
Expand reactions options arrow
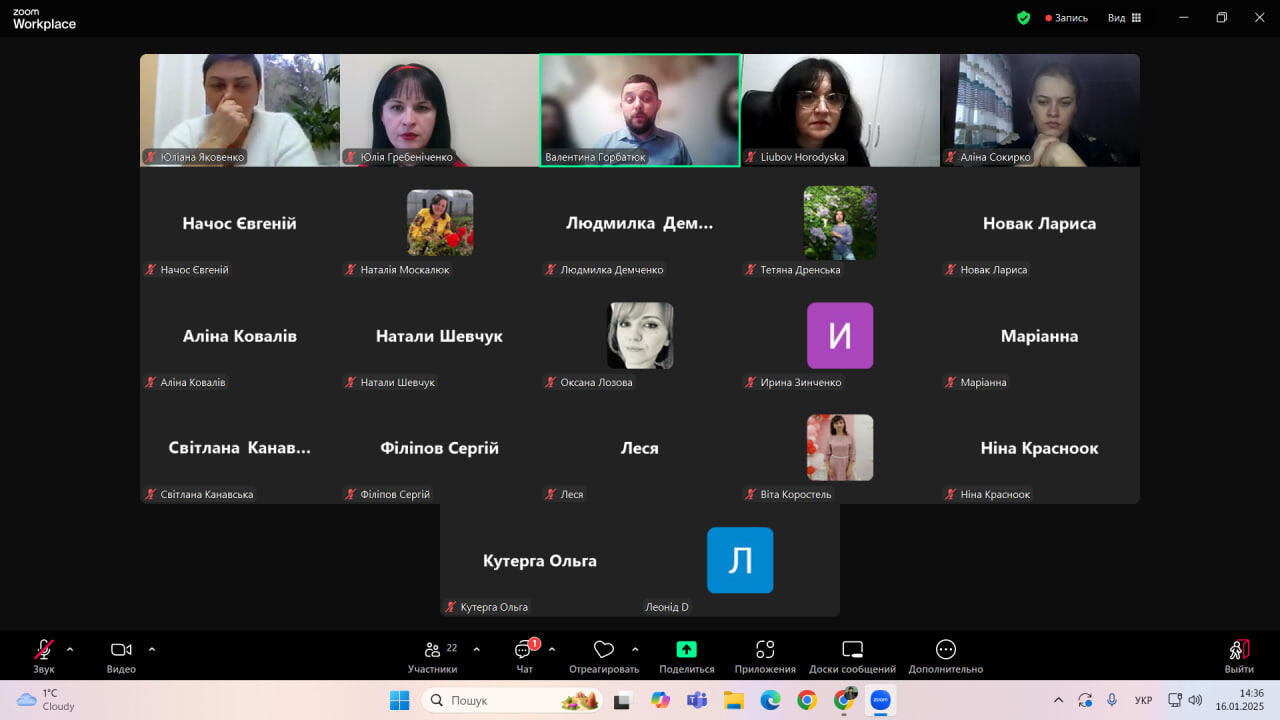pos(635,649)
